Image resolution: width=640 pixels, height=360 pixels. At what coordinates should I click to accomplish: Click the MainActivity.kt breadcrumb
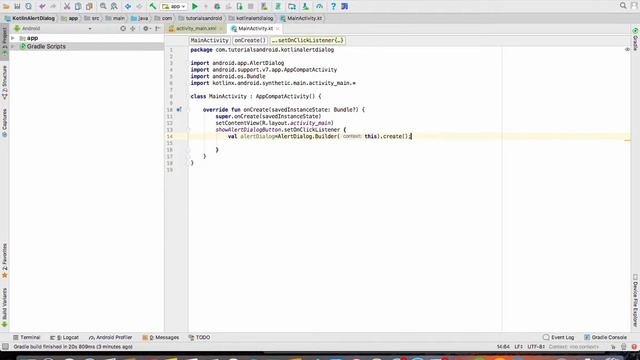tap(301, 18)
